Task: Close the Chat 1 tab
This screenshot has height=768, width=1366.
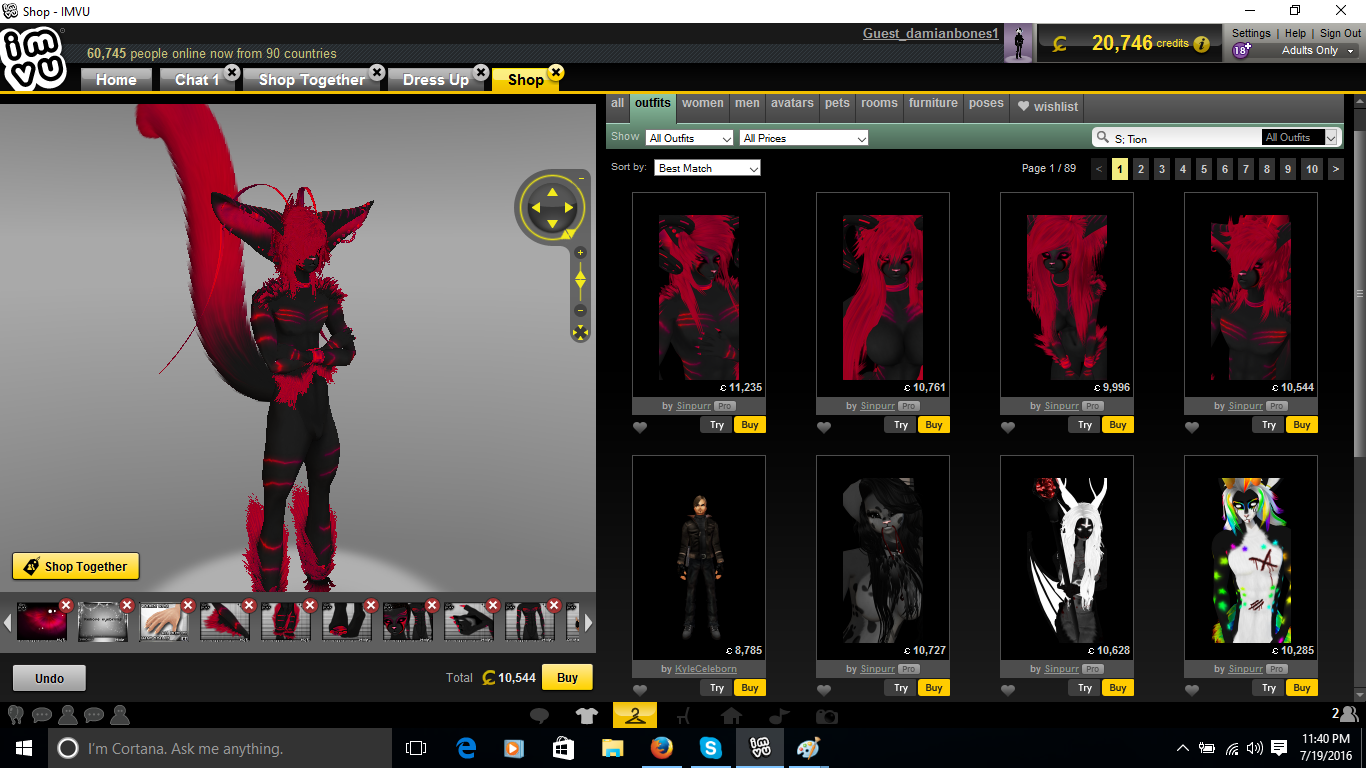Action: (232, 72)
